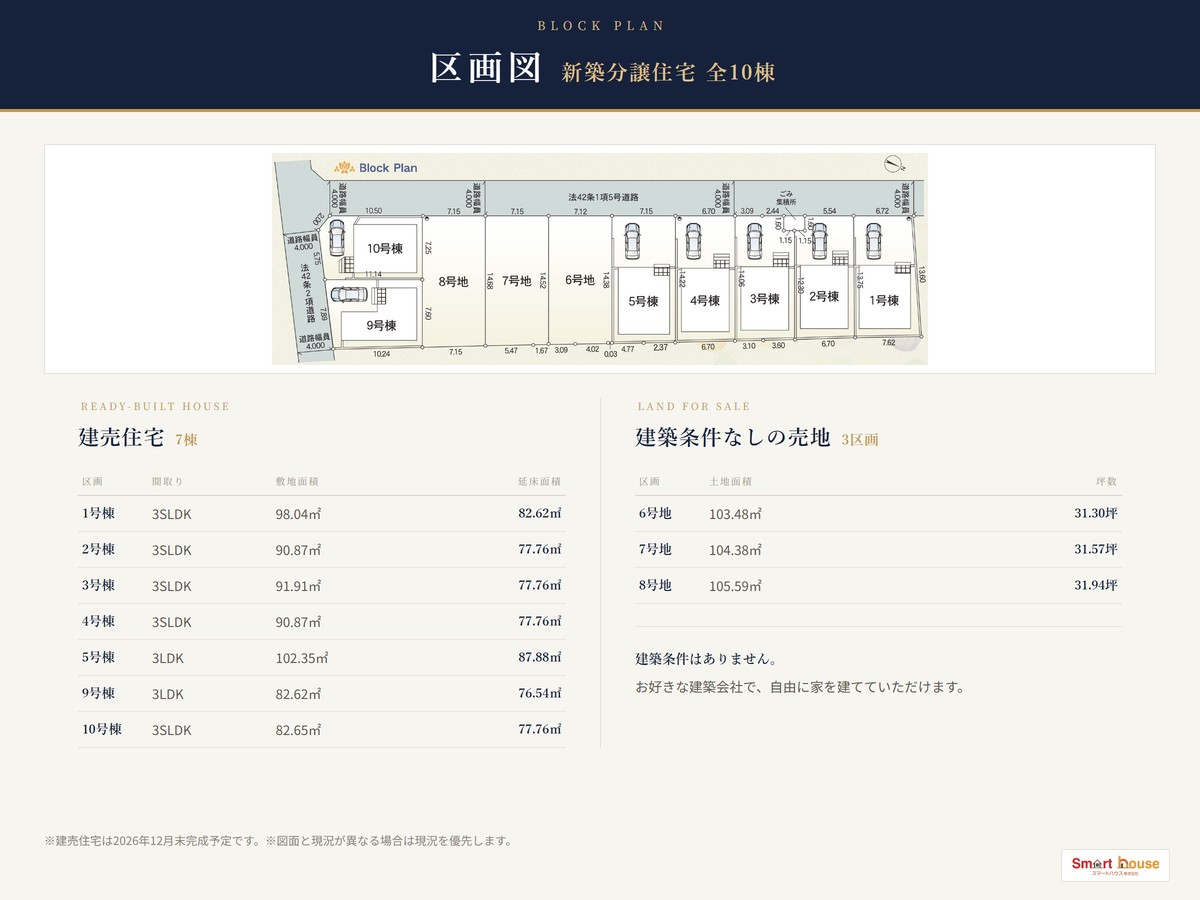
Task: Click 3号棟 in the house table
Action: (98, 585)
